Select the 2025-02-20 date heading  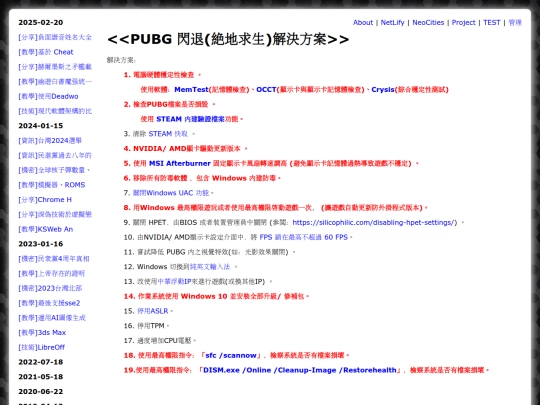pyautogui.click(x=41, y=23)
